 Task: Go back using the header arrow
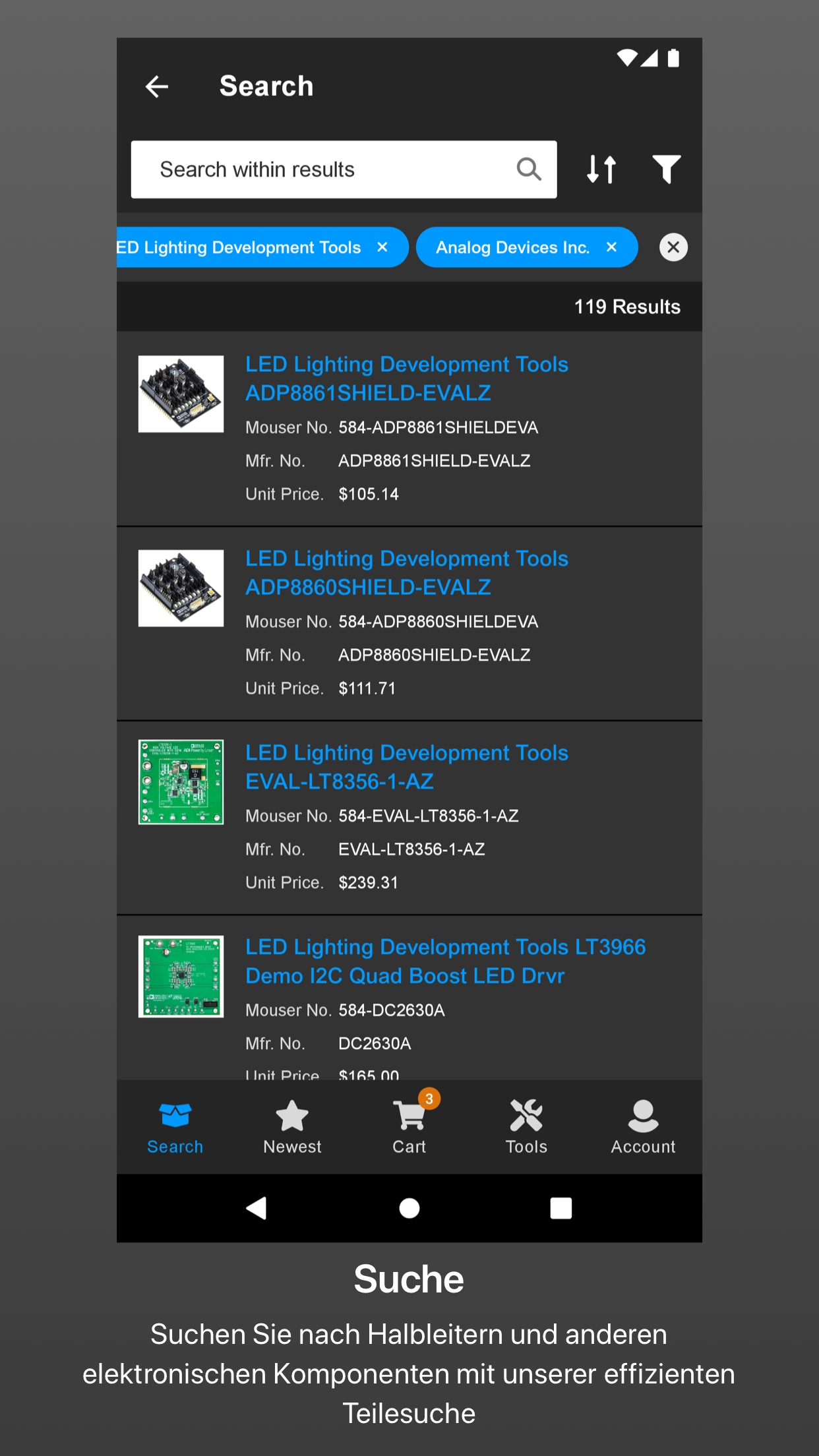click(157, 86)
